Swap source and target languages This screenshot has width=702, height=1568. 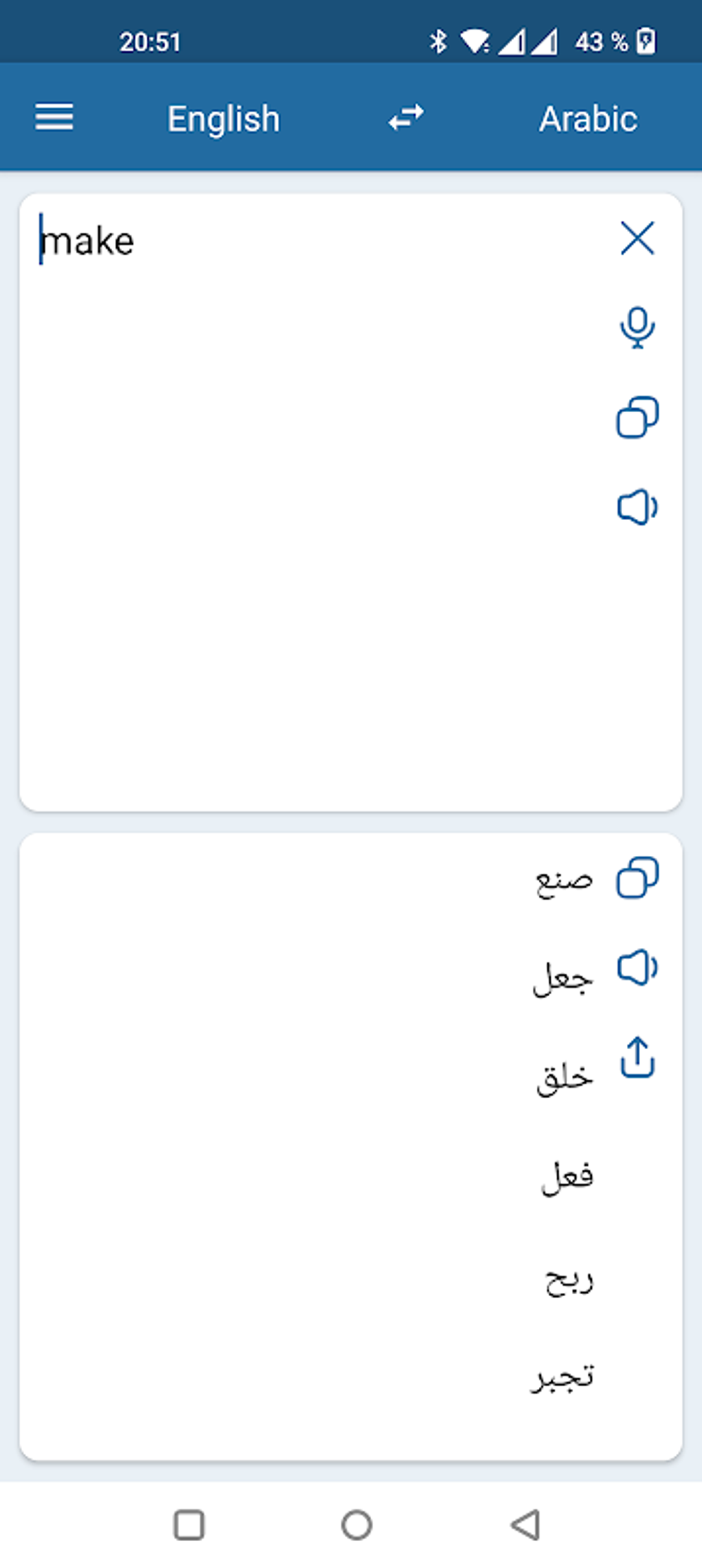(406, 118)
